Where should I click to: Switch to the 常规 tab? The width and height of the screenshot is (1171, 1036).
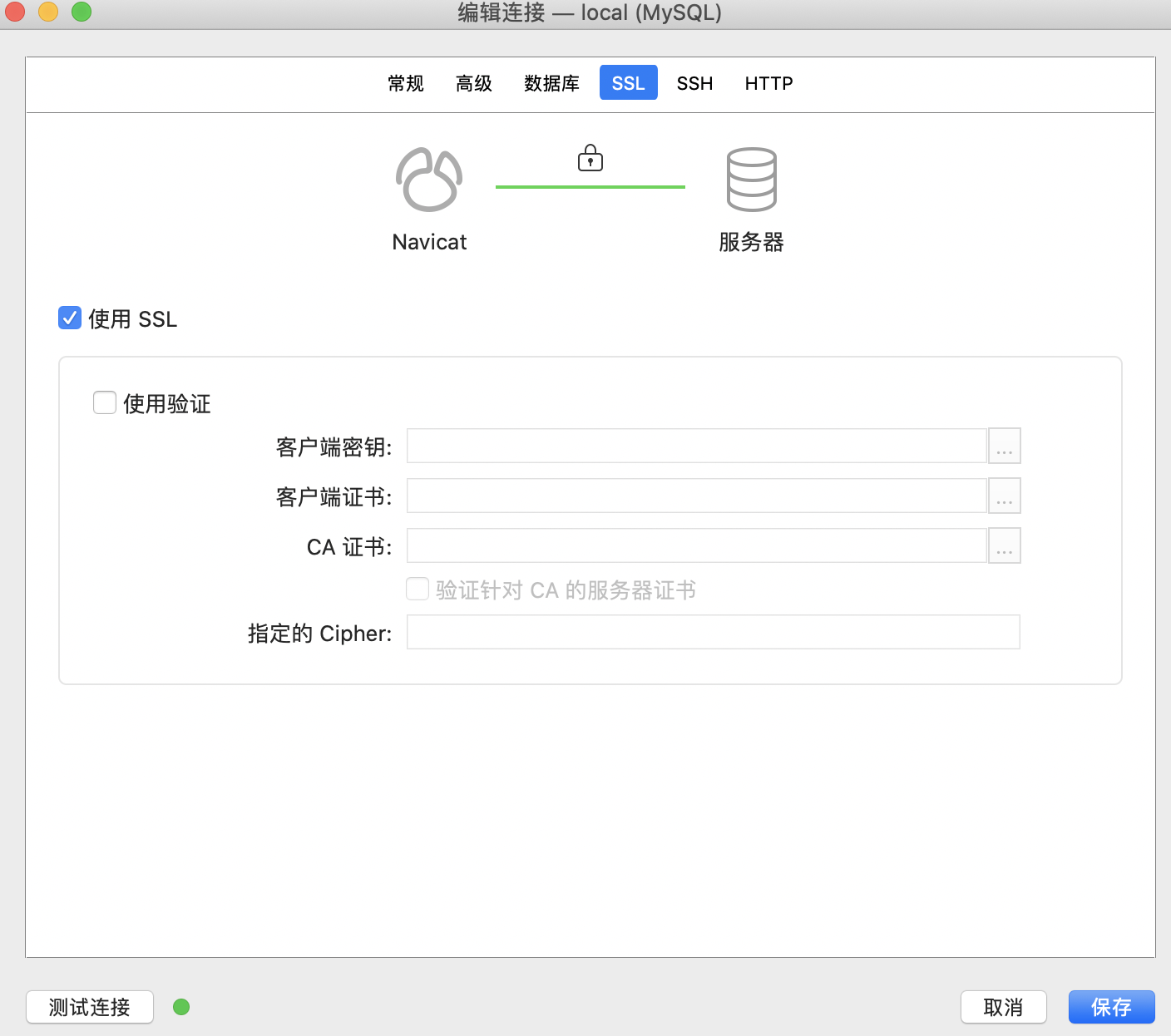406,83
